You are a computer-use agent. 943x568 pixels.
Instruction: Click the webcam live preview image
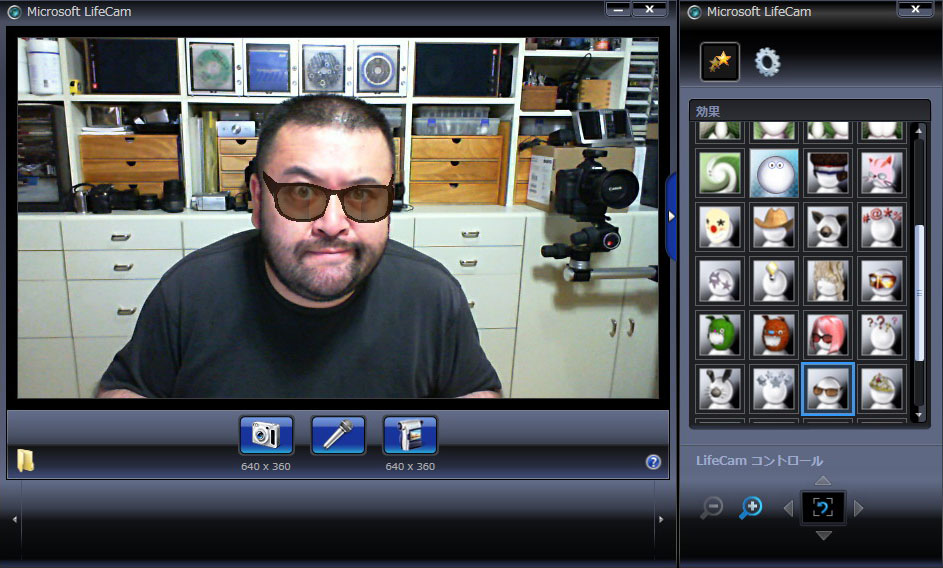pos(338,218)
